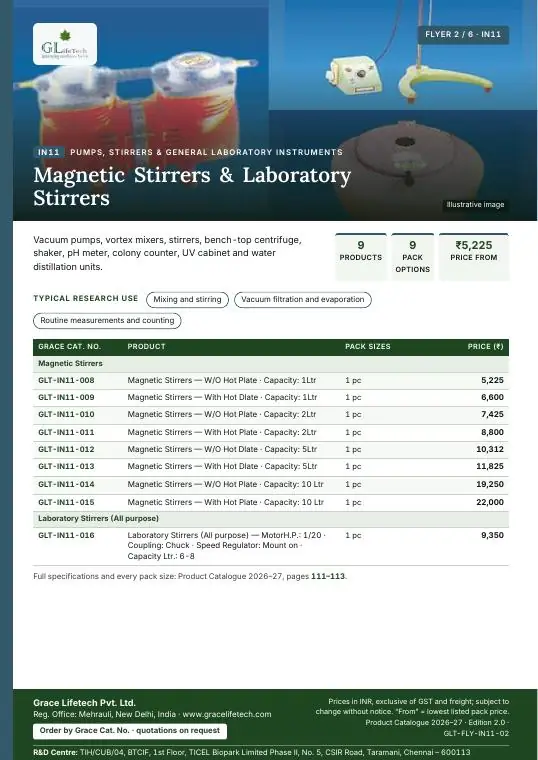The image size is (538, 760).
Task: Click the 'PRODUCT' column header
Action: pos(146,347)
